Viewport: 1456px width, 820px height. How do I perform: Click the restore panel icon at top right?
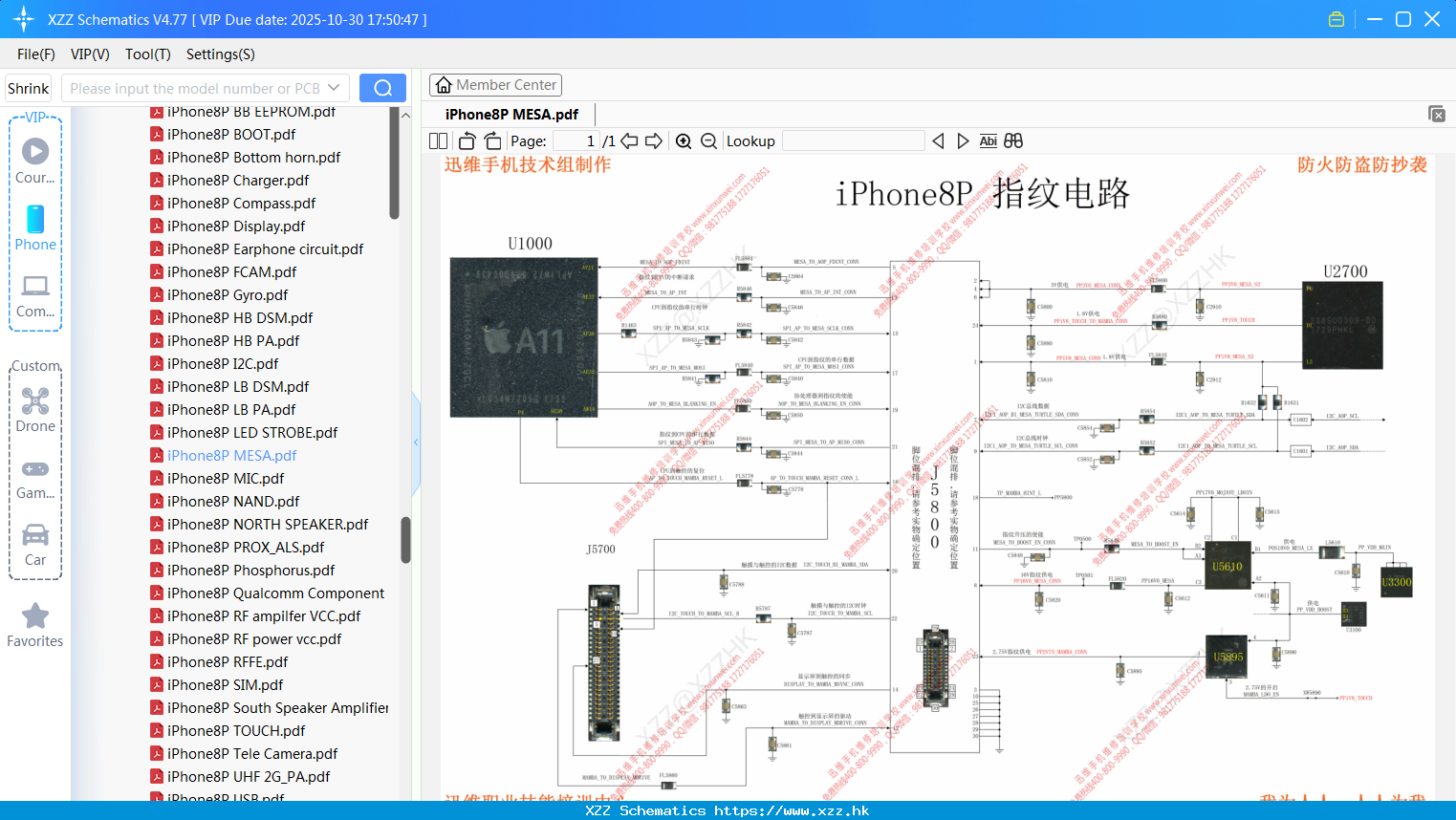(x=1437, y=114)
